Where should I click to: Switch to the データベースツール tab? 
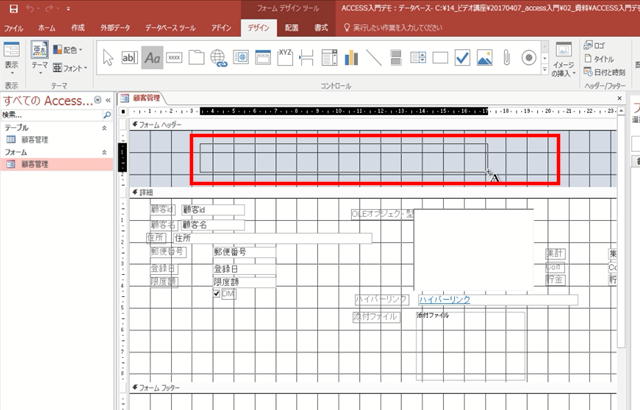tap(170, 28)
